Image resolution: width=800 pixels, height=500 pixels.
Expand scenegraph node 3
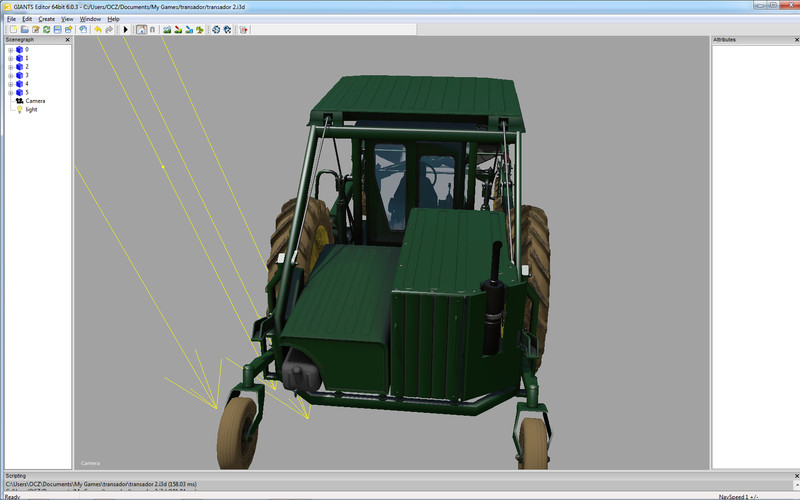click(10, 75)
